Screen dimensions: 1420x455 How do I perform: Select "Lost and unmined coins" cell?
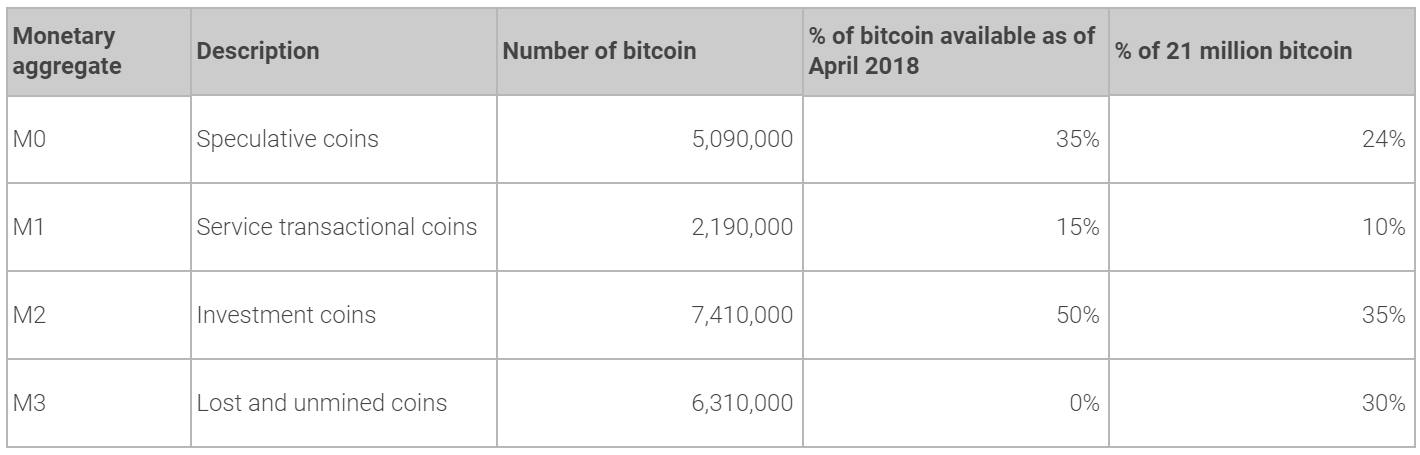pos(322,403)
